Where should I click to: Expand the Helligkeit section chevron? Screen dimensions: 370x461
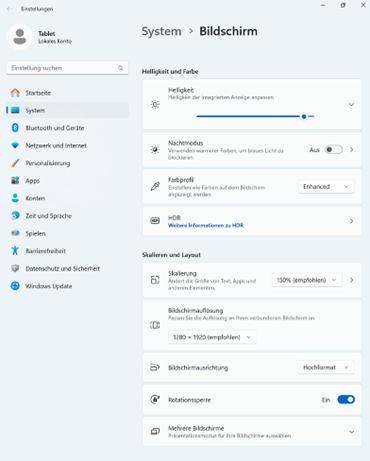point(351,105)
